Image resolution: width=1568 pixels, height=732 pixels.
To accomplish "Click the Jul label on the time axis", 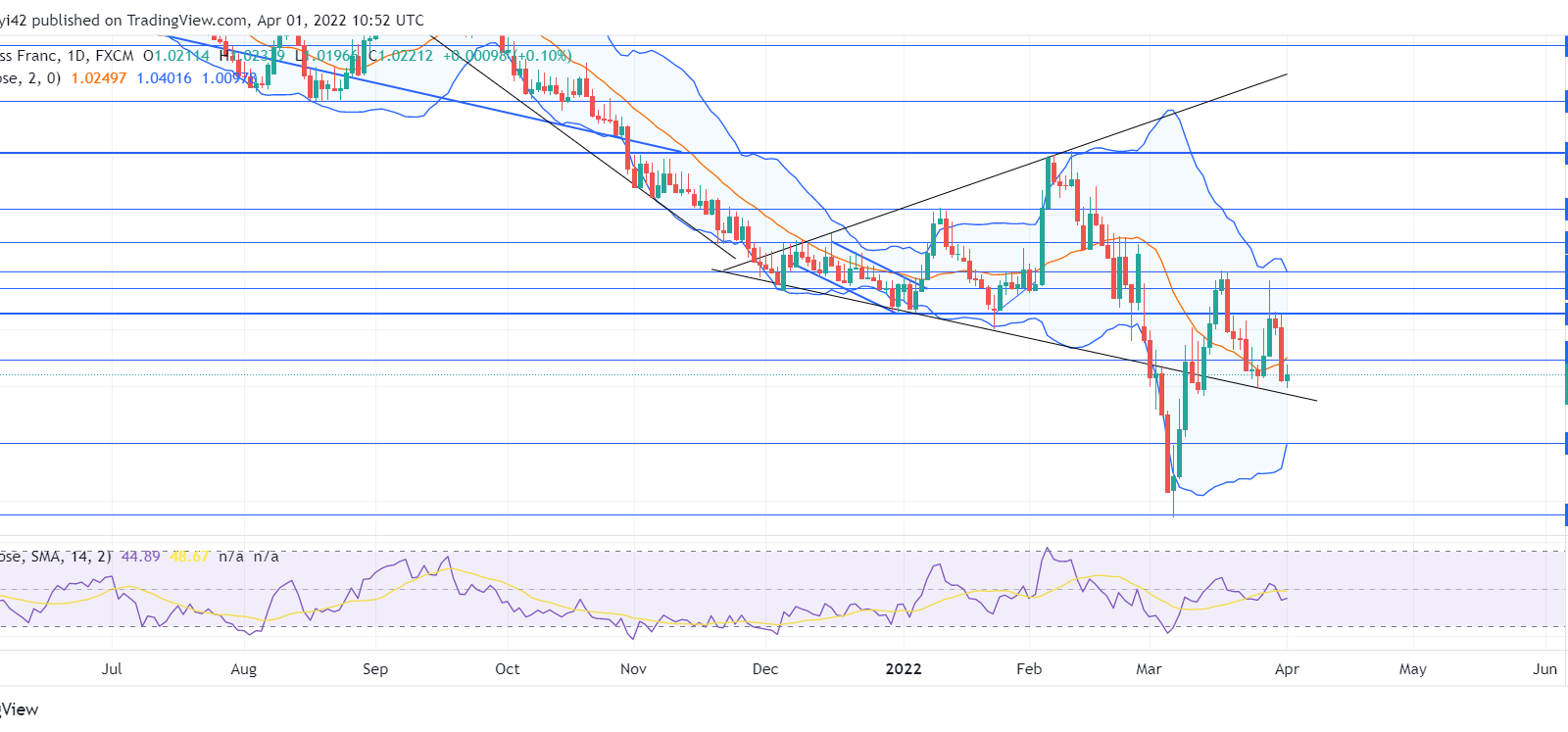I will tap(112, 669).
